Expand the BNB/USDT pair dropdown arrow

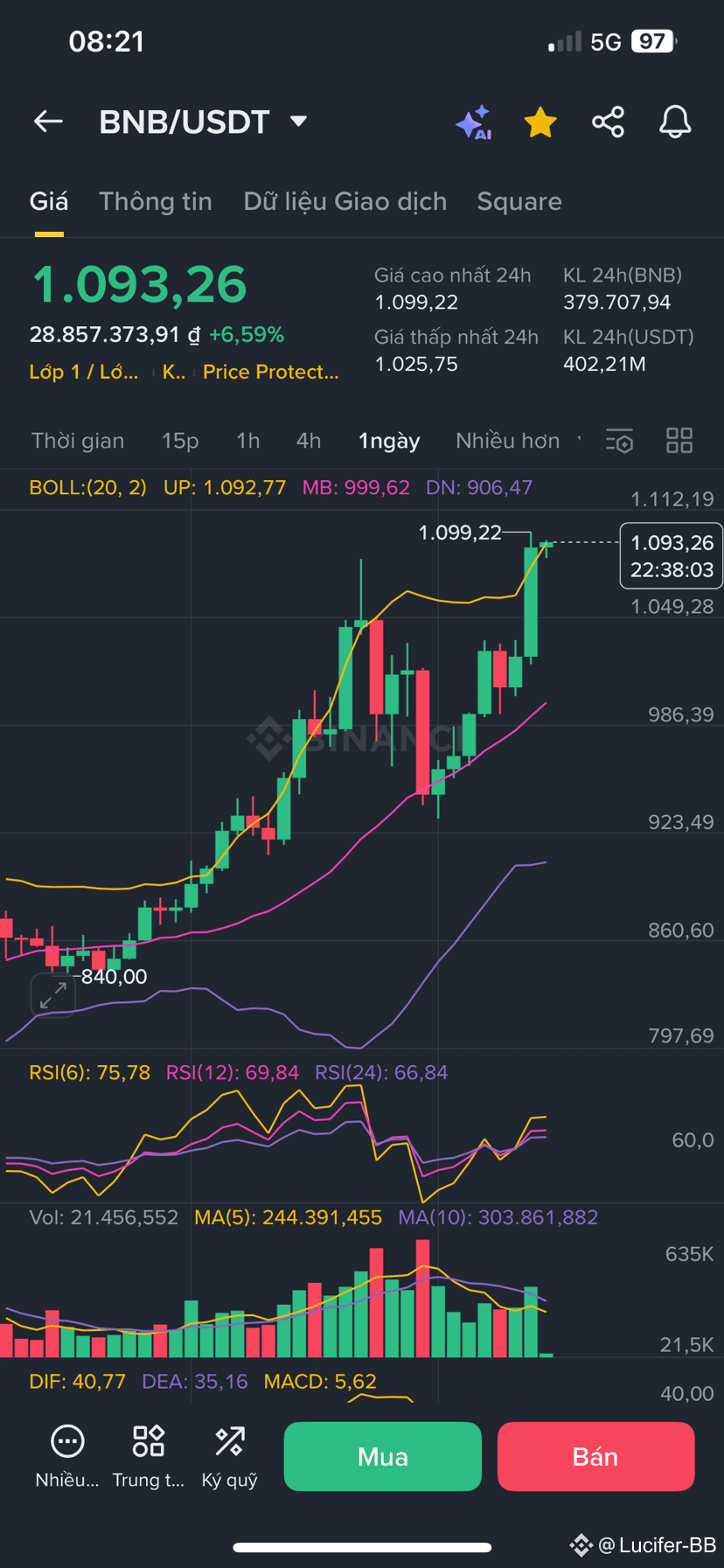(x=298, y=121)
